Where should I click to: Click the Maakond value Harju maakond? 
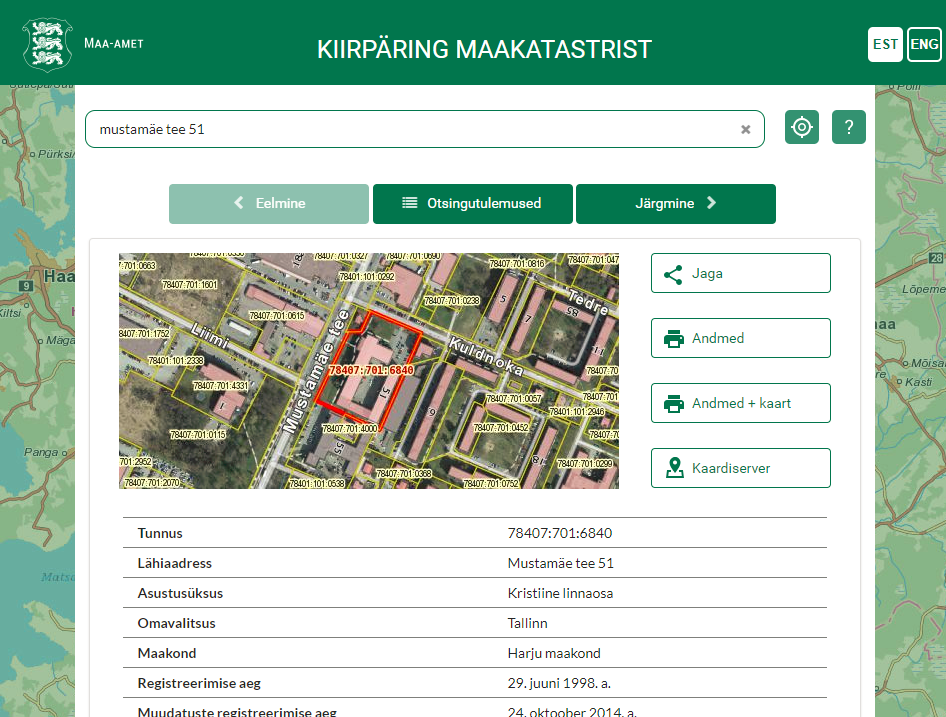pyautogui.click(x=554, y=653)
